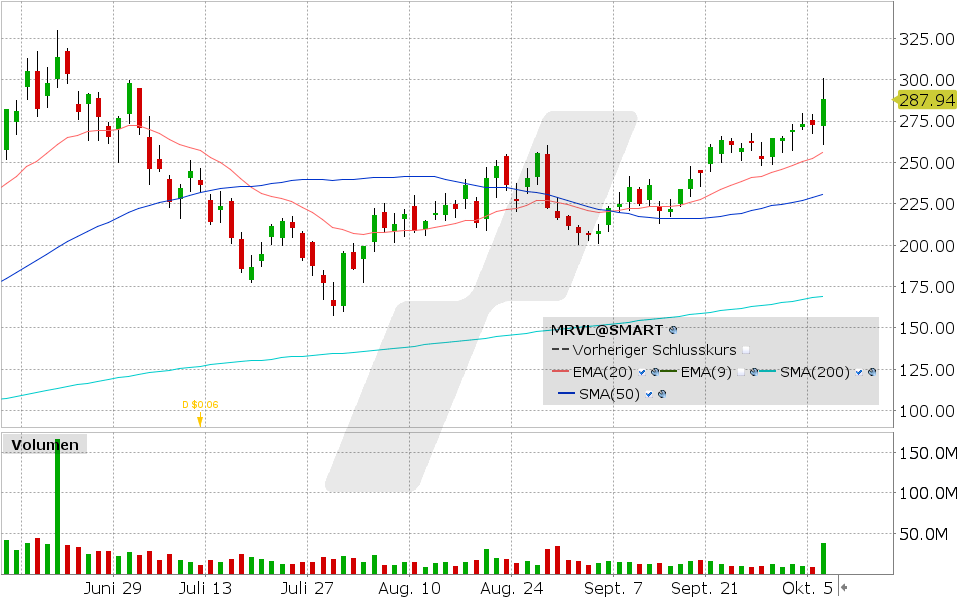Click the 325.00 price axis label
Viewport: 960px width, 600px height.
point(926,39)
